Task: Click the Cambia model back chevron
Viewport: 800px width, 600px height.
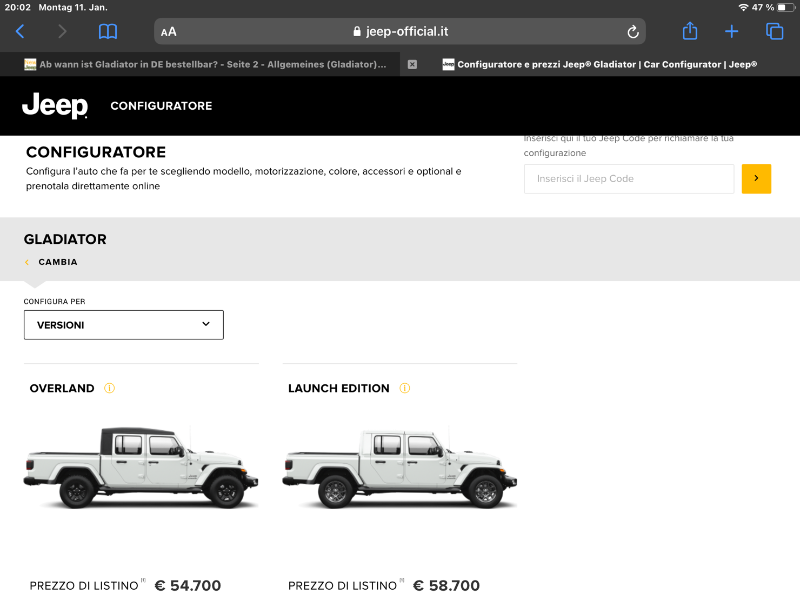Action: pyautogui.click(x=27, y=262)
